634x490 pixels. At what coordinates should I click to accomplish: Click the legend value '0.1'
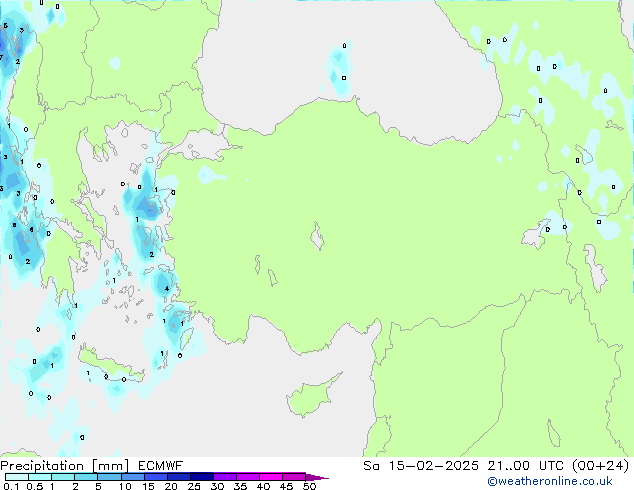[x=11, y=486]
